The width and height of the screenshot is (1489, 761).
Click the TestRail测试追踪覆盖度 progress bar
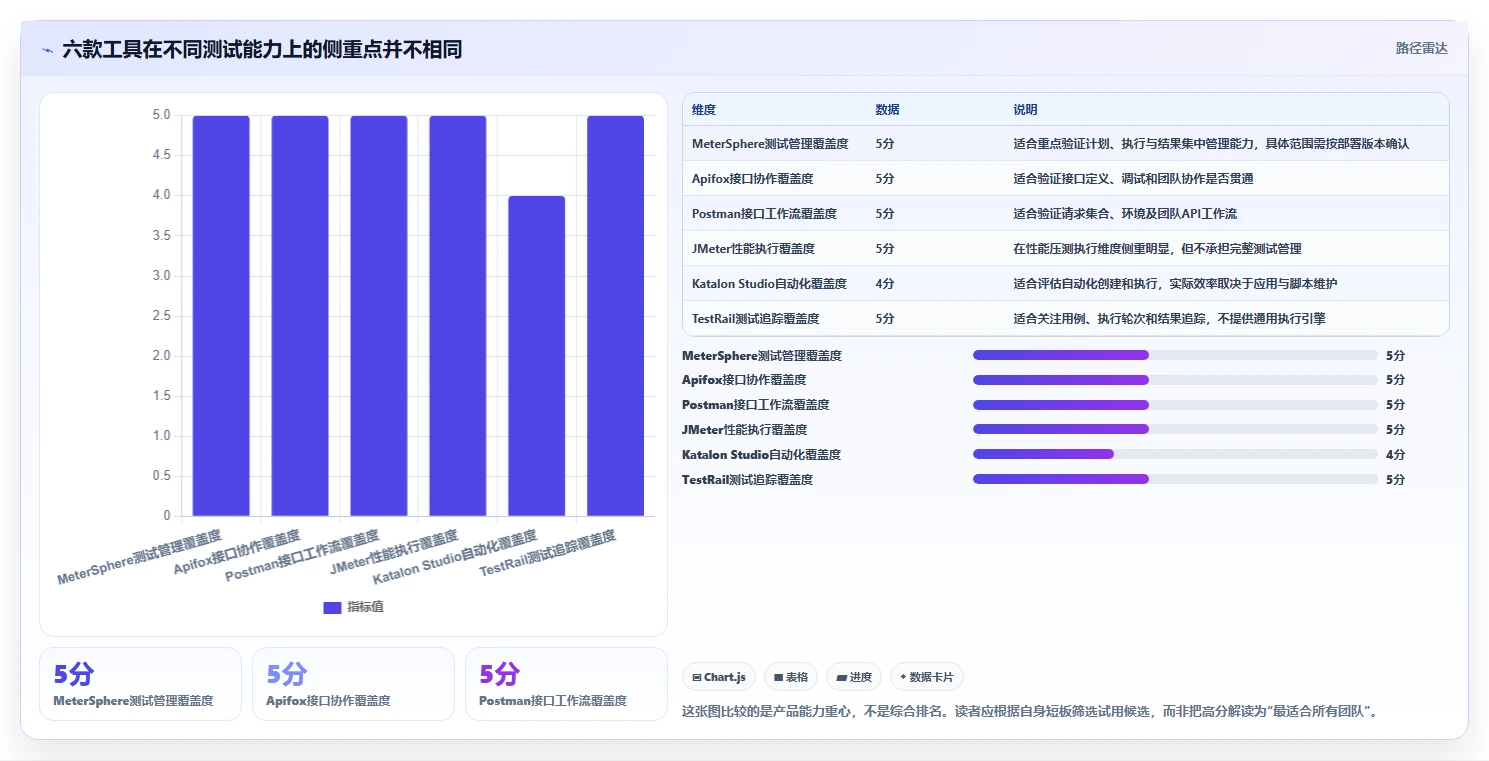coord(1175,479)
